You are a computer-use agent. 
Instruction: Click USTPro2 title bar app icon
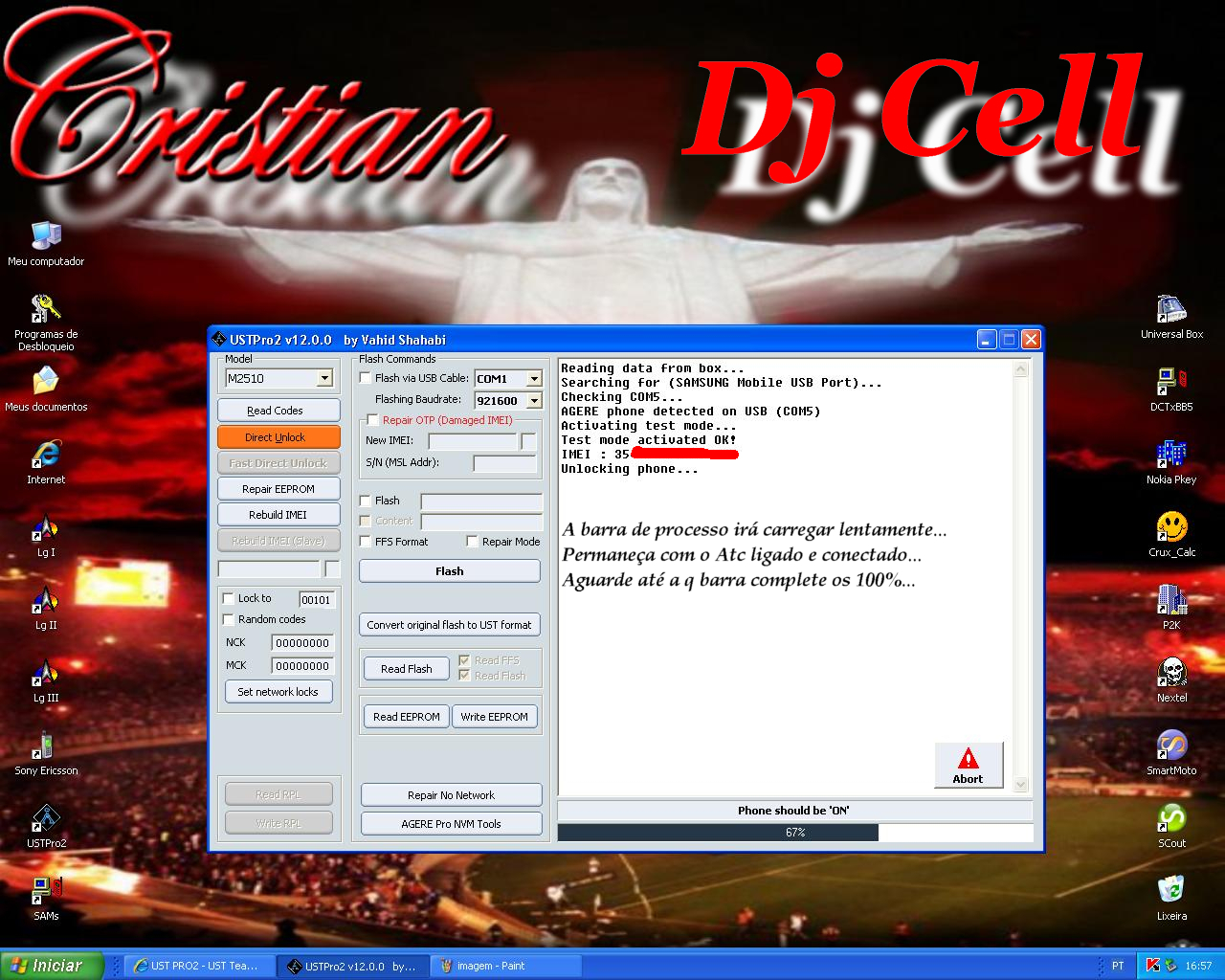[x=219, y=339]
